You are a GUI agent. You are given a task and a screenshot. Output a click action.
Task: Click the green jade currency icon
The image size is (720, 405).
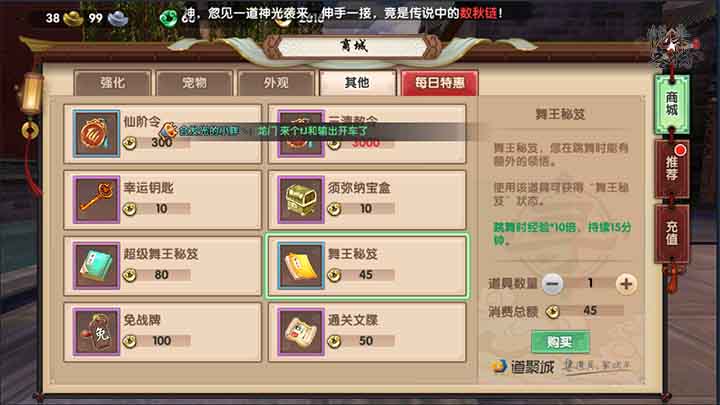coord(169,18)
